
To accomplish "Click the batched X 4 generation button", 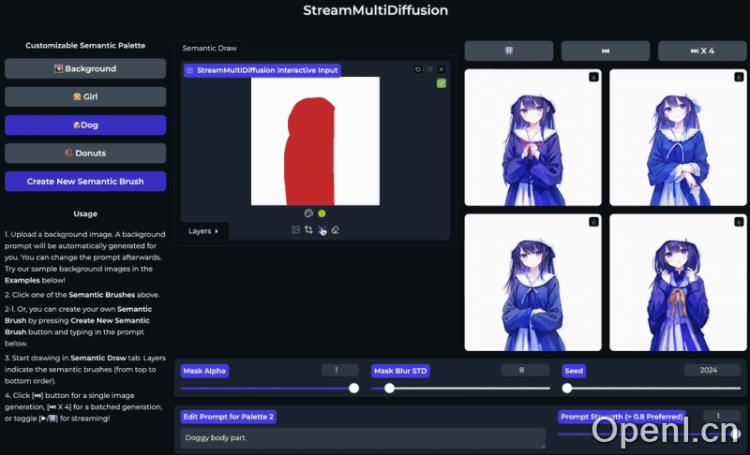I will coord(702,51).
